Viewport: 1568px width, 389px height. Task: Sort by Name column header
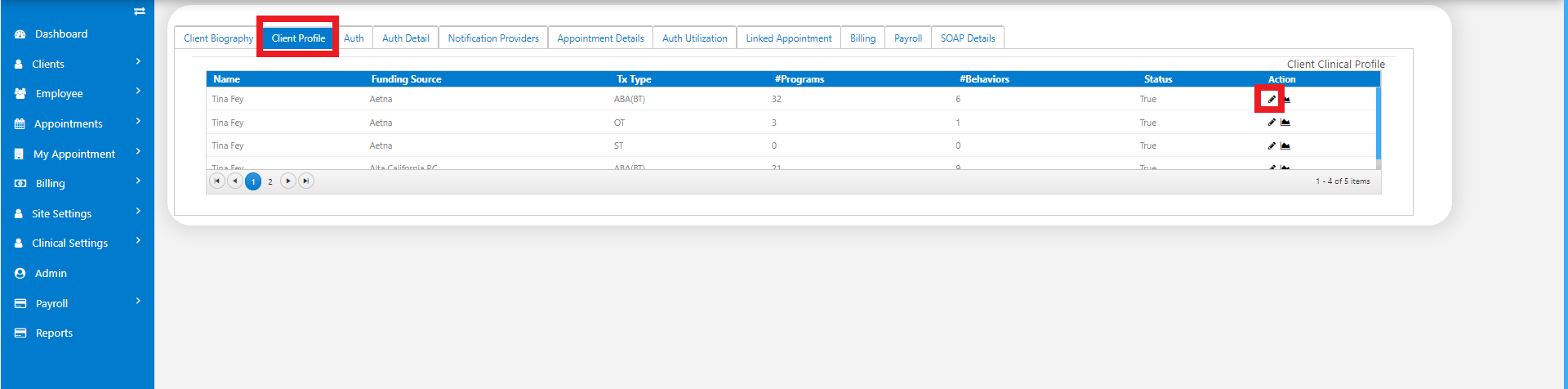coord(226,79)
